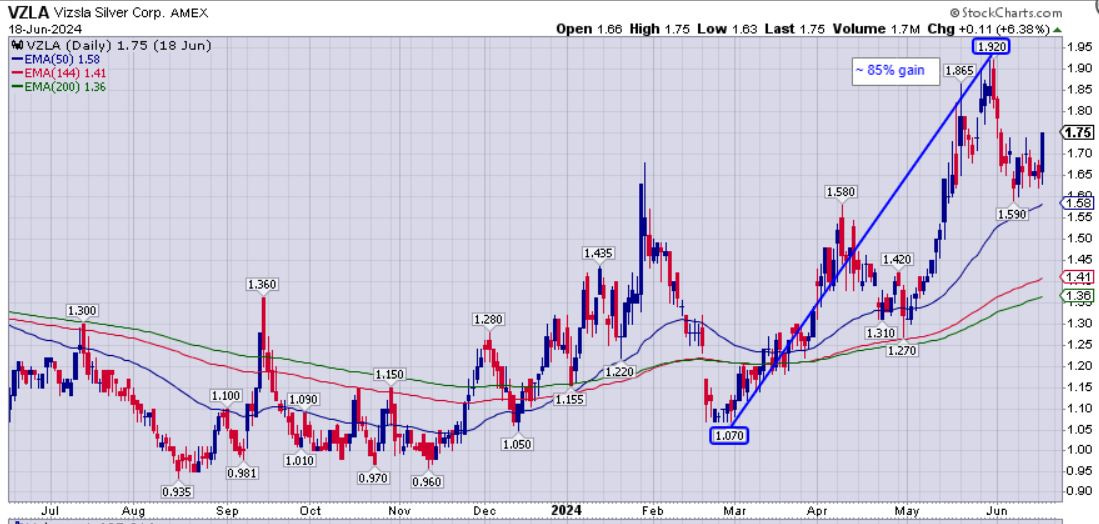Click the 1.300 peak label in July
This screenshot has width=1099, height=524.
(83, 311)
